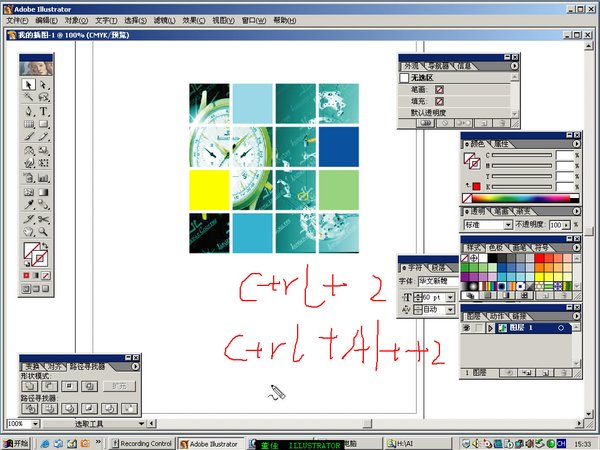Screen dimensions: 600x450
Task: Select the Paintbrush tool
Action: 29,137
